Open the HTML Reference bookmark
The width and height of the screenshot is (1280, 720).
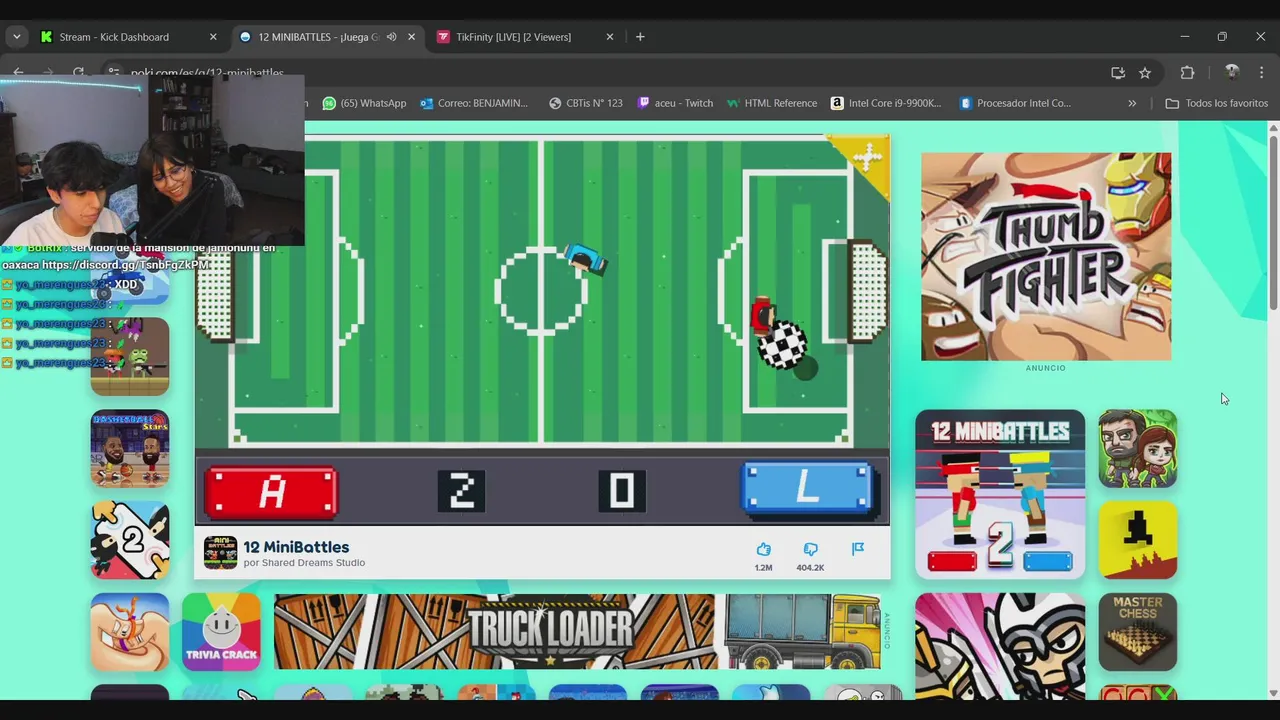click(x=772, y=103)
